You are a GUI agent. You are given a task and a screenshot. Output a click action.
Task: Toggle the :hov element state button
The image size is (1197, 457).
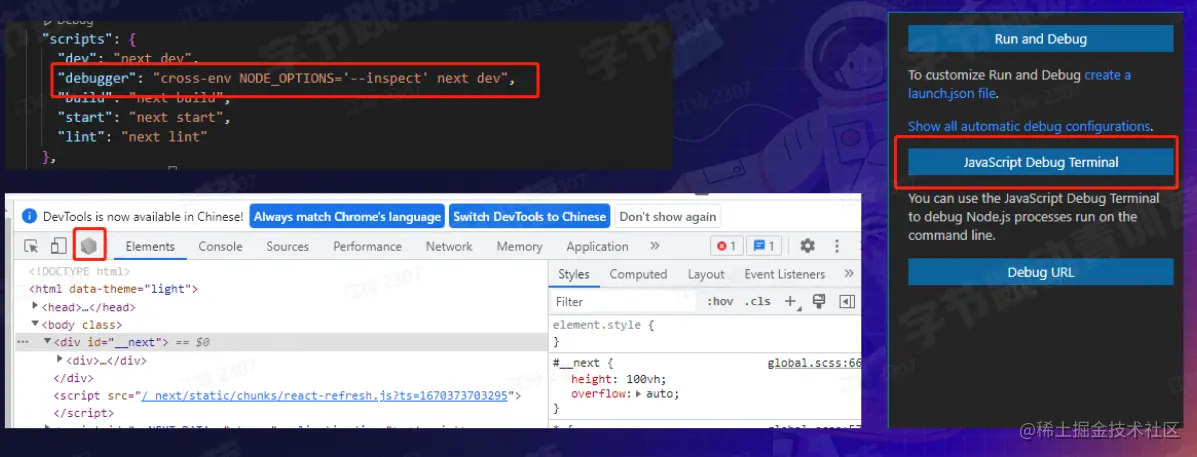click(x=720, y=301)
